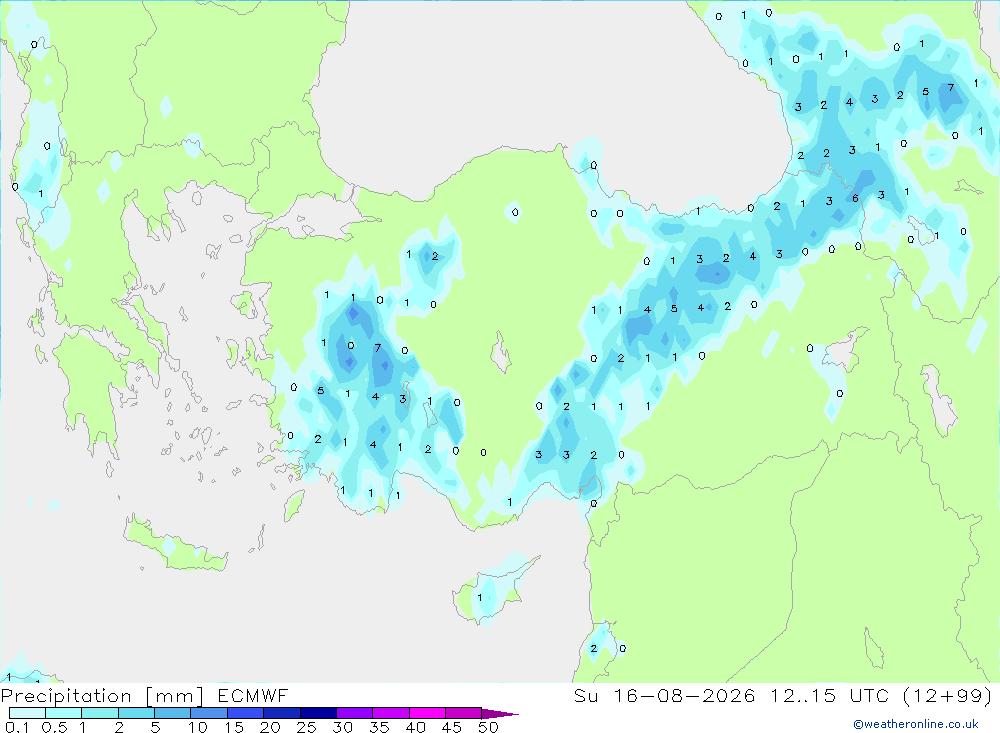Open the weatheronline.co.uk link

coord(916,724)
